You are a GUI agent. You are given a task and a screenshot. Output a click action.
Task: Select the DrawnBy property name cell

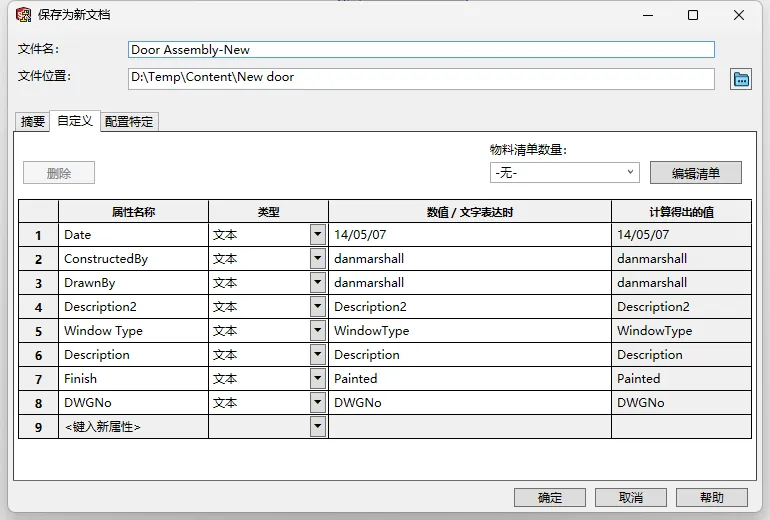pos(133,282)
